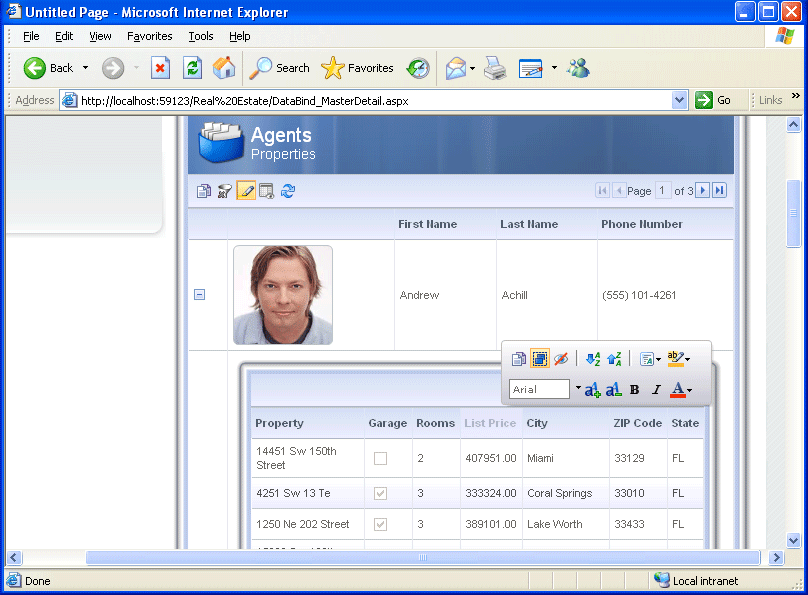The width and height of the screenshot is (808, 595).
Task: Toggle the Garage checkbox for 1250 Ne 202 Street
Action: pyautogui.click(x=380, y=524)
